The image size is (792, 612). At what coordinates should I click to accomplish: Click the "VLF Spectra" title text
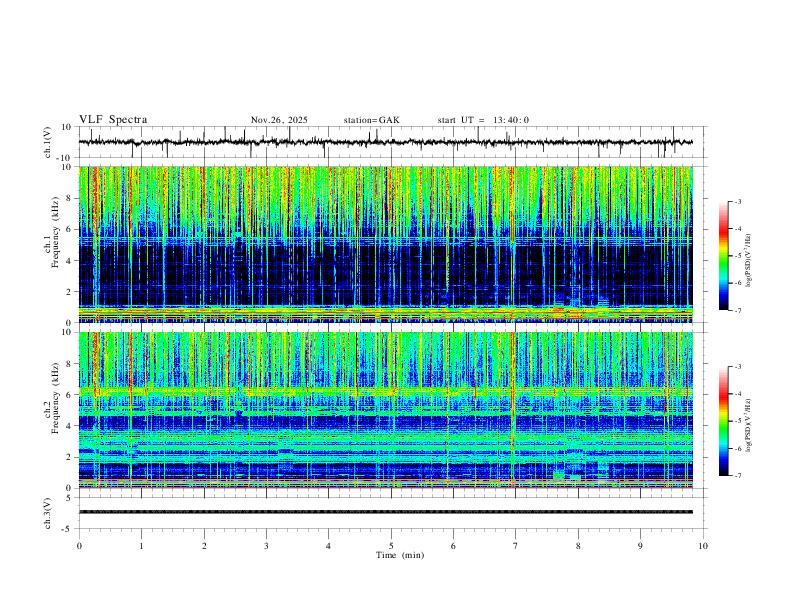click(x=113, y=120)
